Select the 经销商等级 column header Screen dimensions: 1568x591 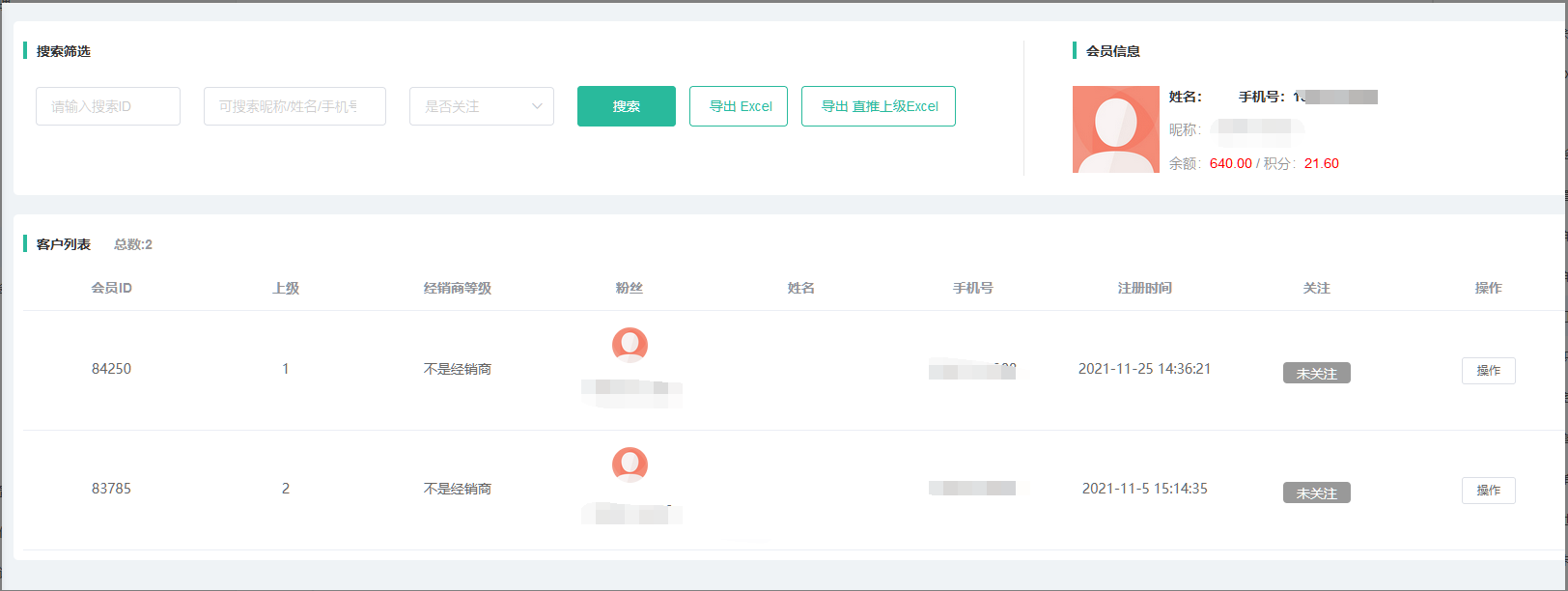pyautogui.click(x=458, y=288)
